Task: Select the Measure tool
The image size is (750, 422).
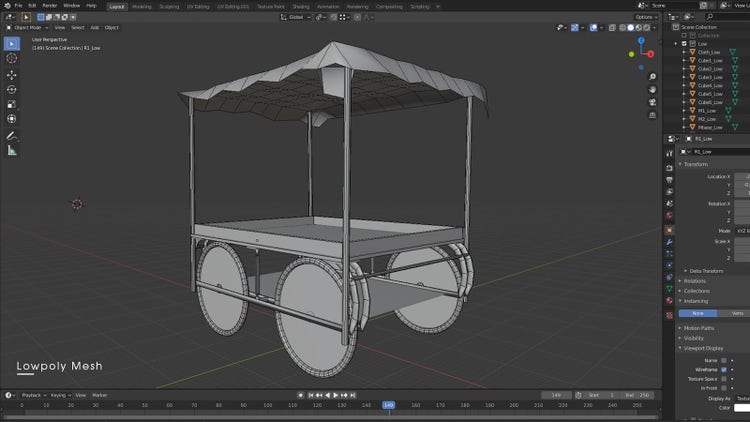Action: pyautogui.click(x=12, y=150)
